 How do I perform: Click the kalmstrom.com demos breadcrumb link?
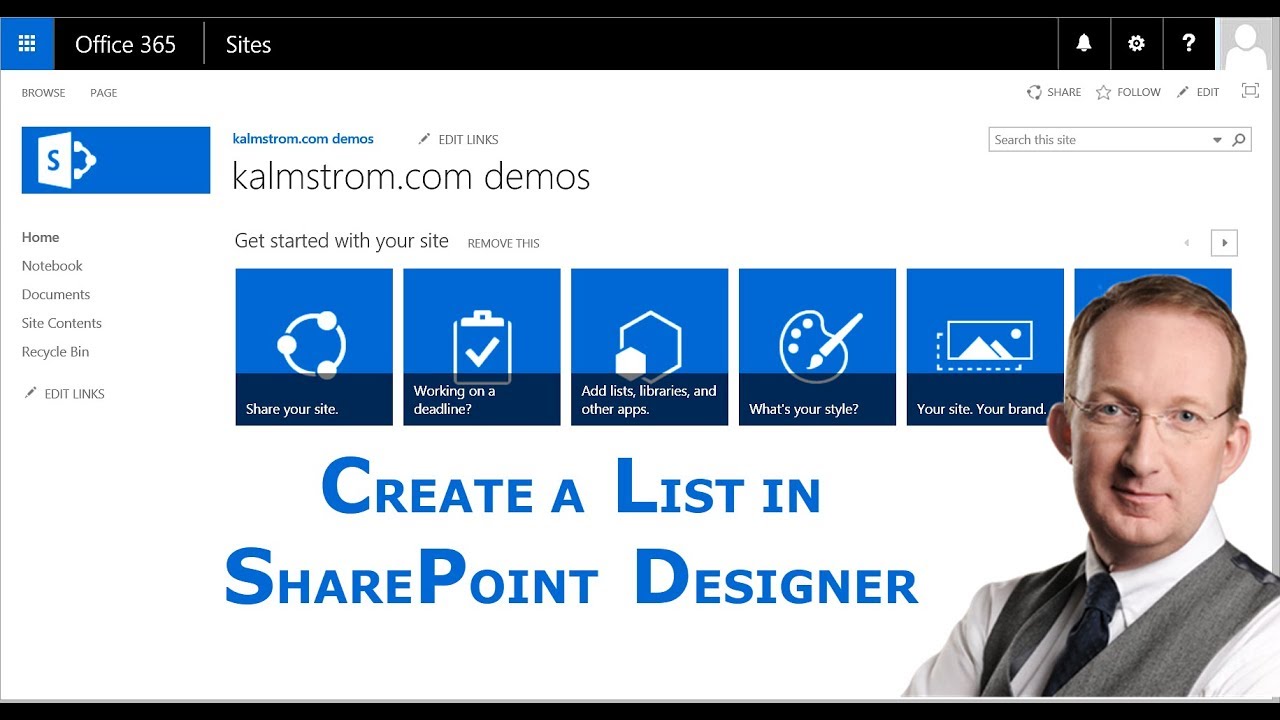click(303, 139)
